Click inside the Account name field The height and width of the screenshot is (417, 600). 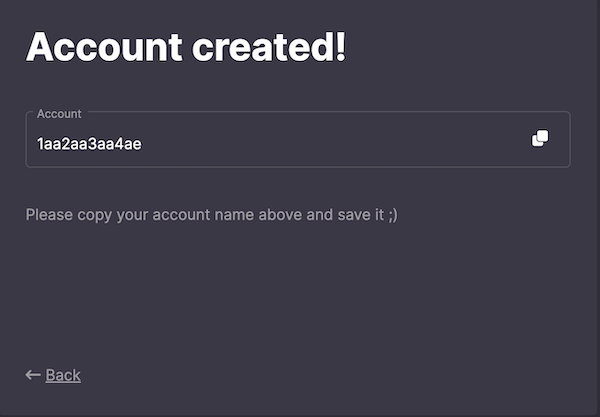coord(298,140)
